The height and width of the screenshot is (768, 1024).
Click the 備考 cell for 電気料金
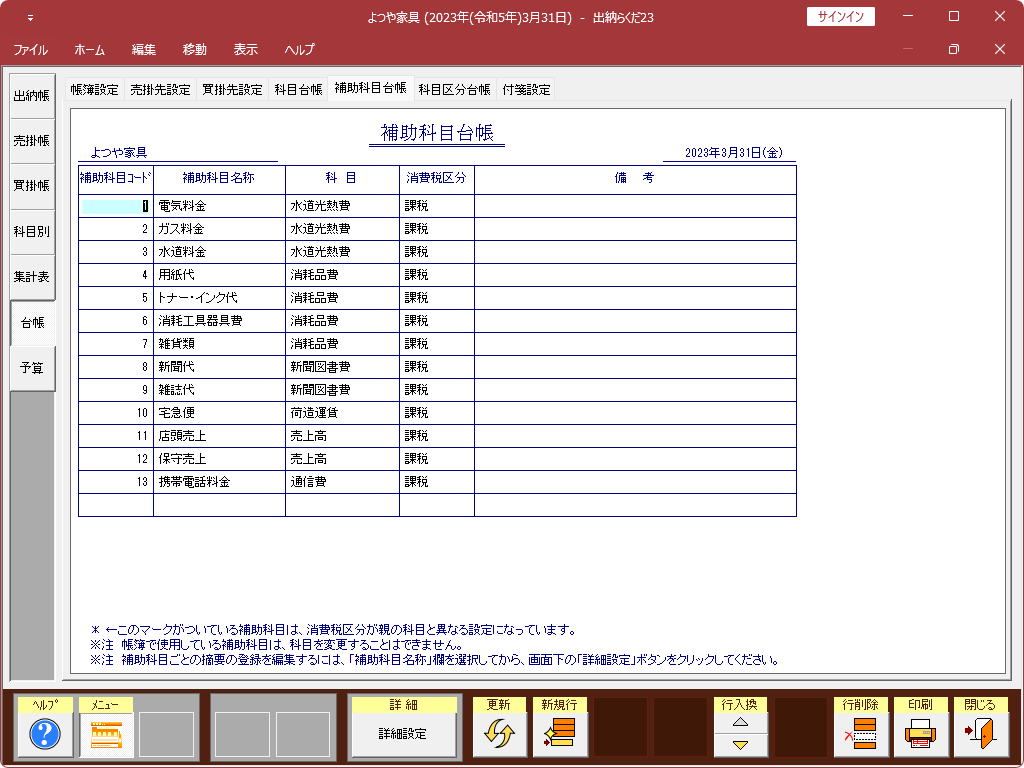635,206
